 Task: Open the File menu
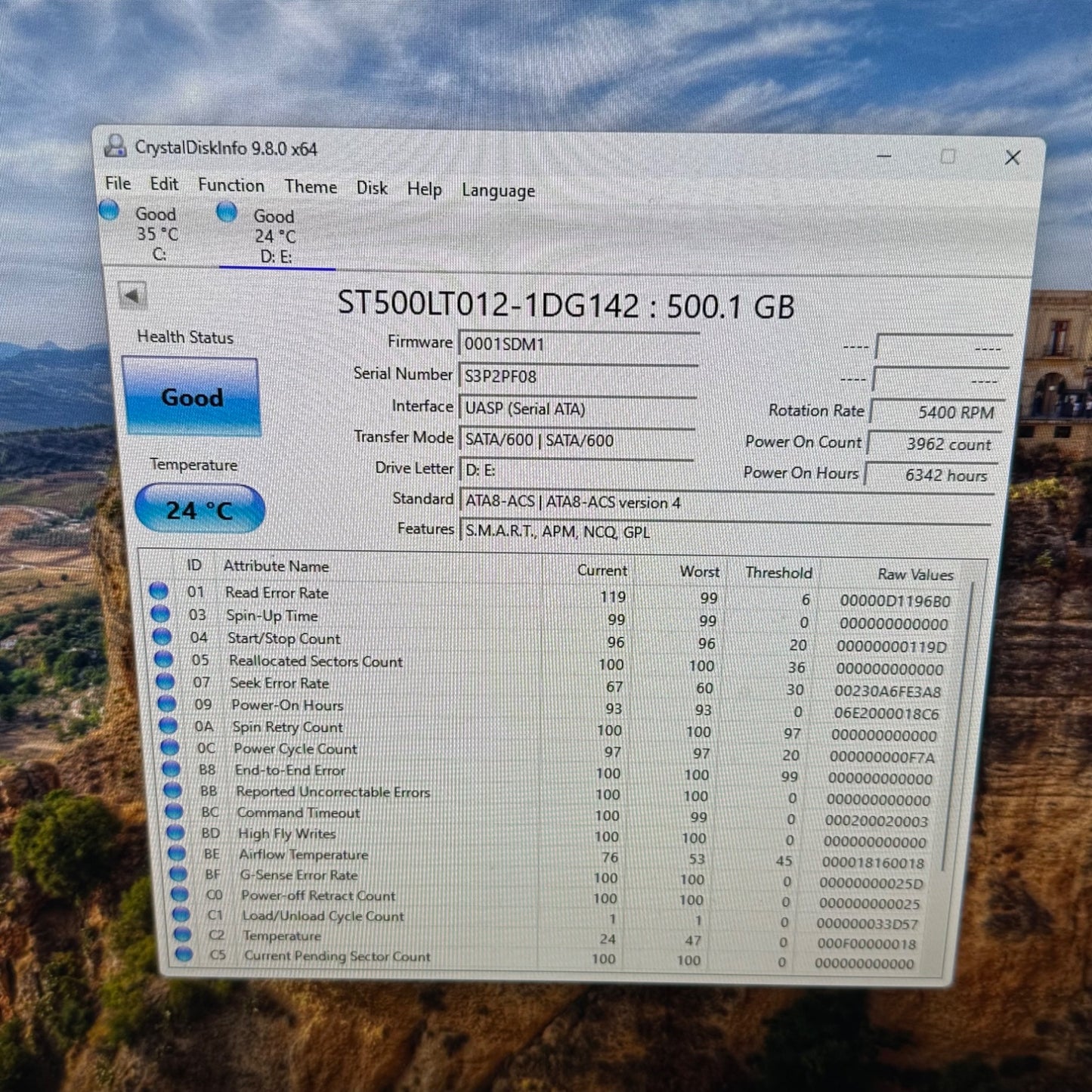click(118, 183)
